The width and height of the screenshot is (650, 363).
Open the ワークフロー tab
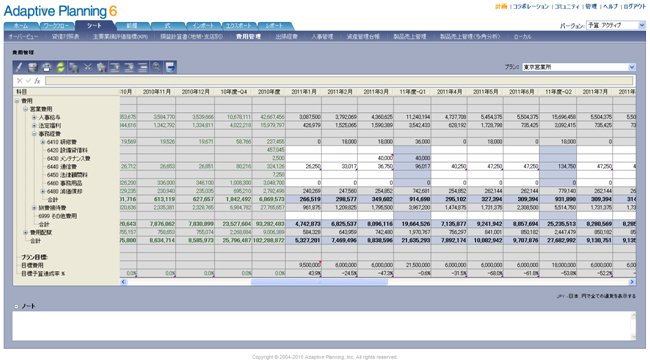[57, 26]
